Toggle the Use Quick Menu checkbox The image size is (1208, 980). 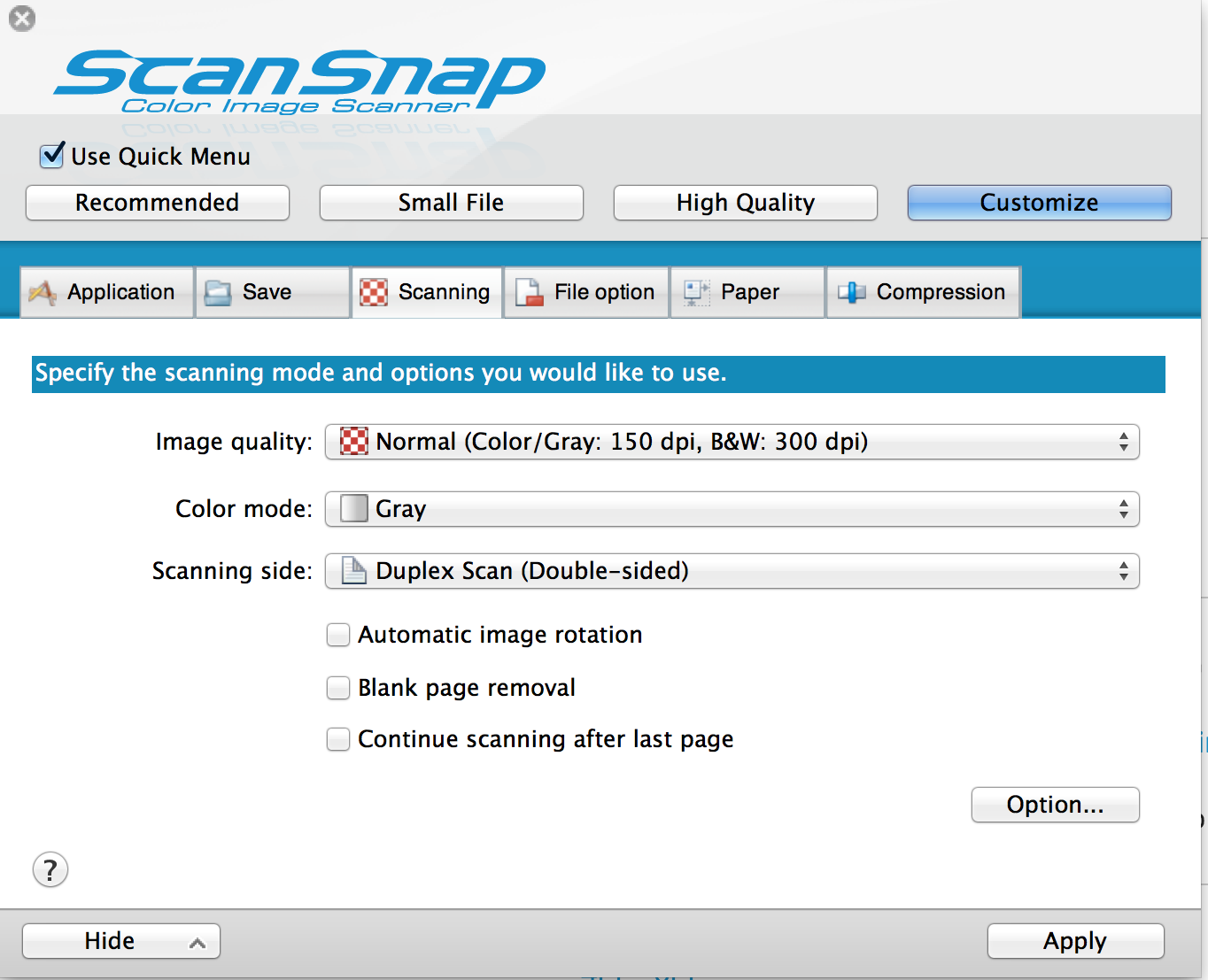[x=52, y=155]
